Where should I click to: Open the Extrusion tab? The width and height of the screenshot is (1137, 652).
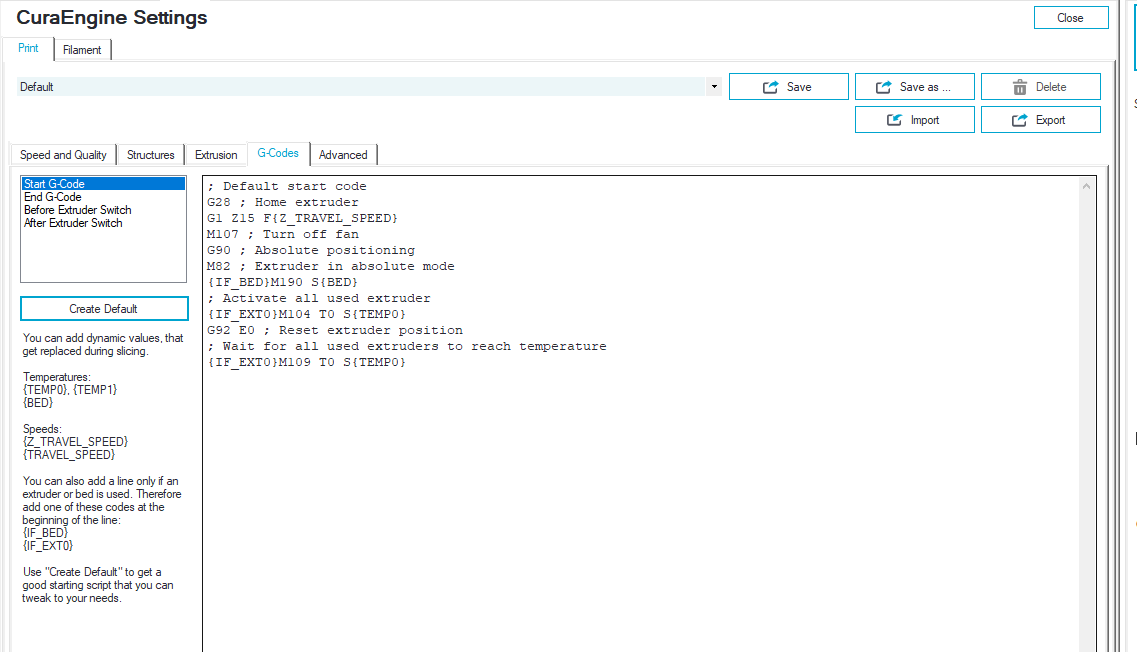[216, 154]
